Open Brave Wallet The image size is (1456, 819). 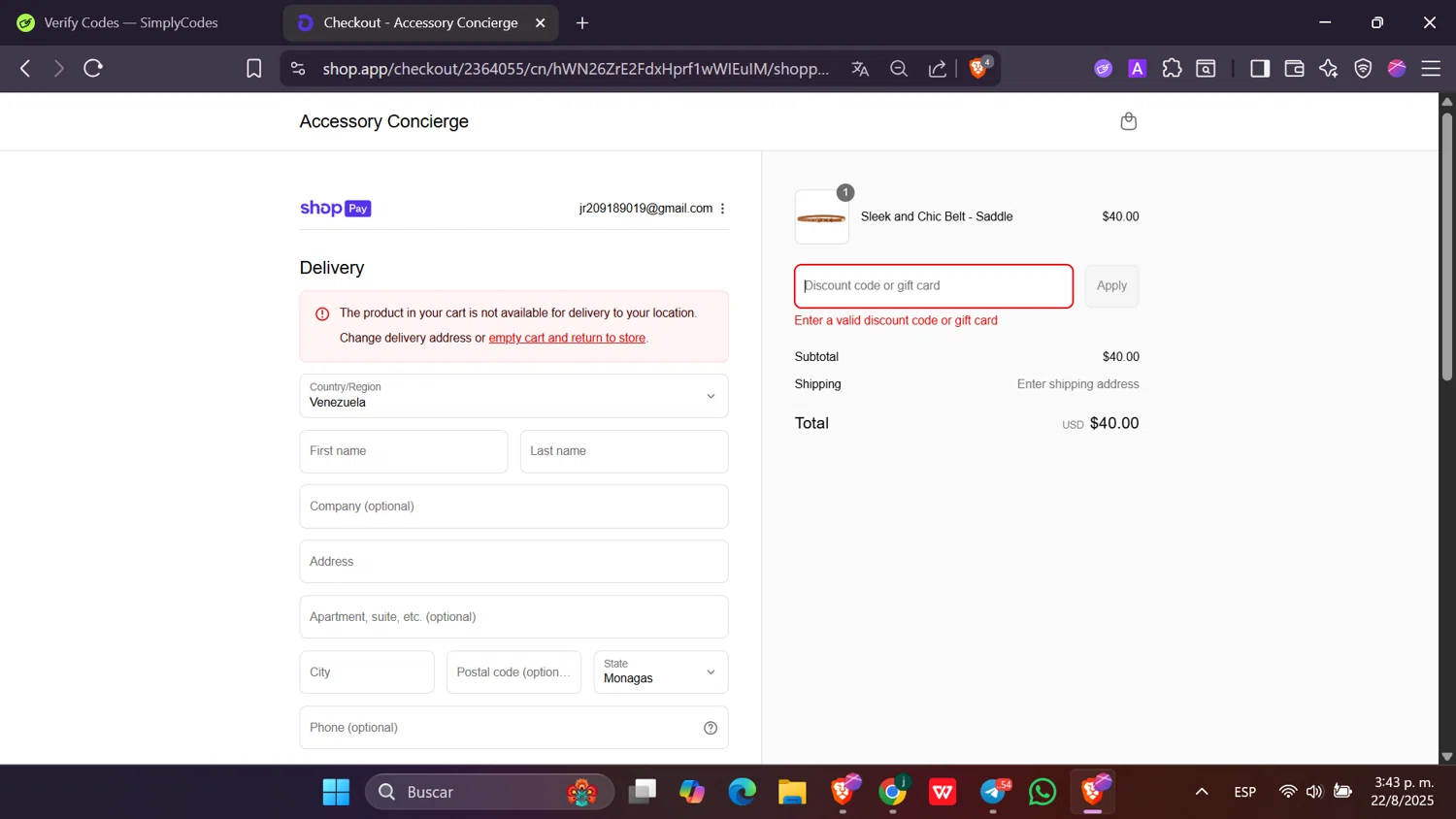(1294, 68)
